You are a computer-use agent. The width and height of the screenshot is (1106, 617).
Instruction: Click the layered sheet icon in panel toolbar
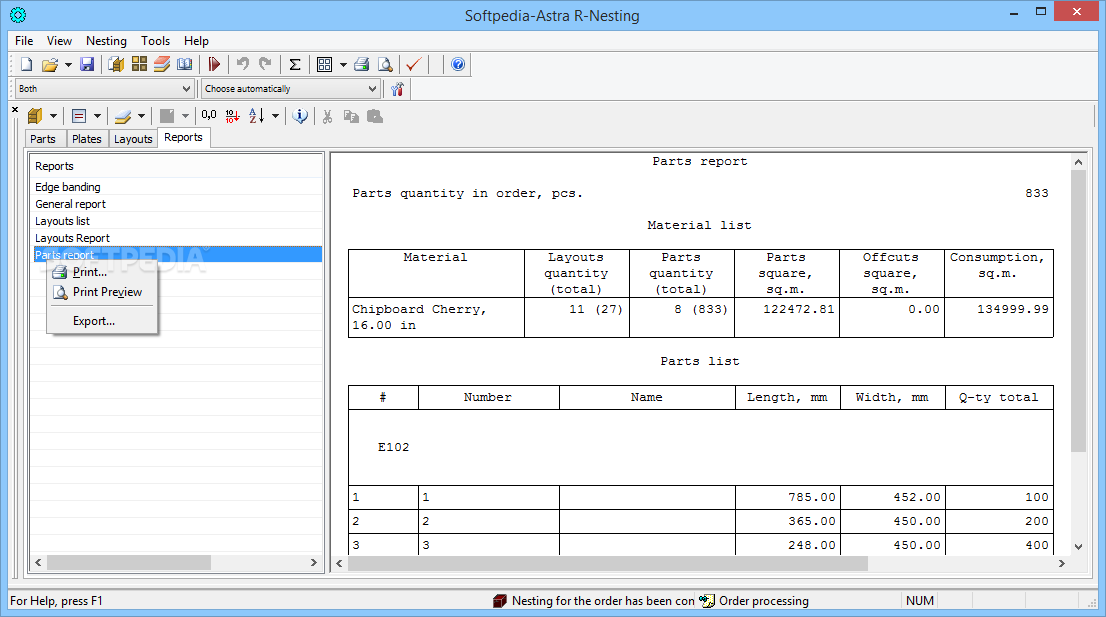click(x=123, y=116)
